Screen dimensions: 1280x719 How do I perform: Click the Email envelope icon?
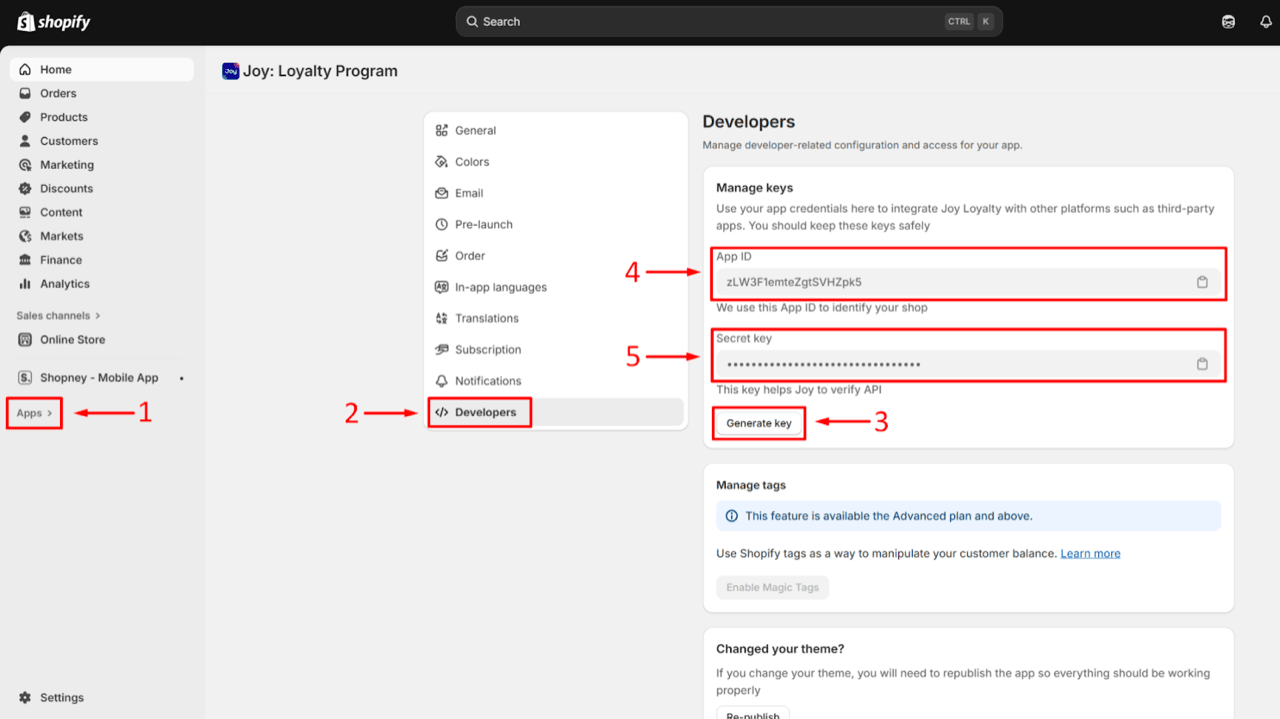point(442,193)
